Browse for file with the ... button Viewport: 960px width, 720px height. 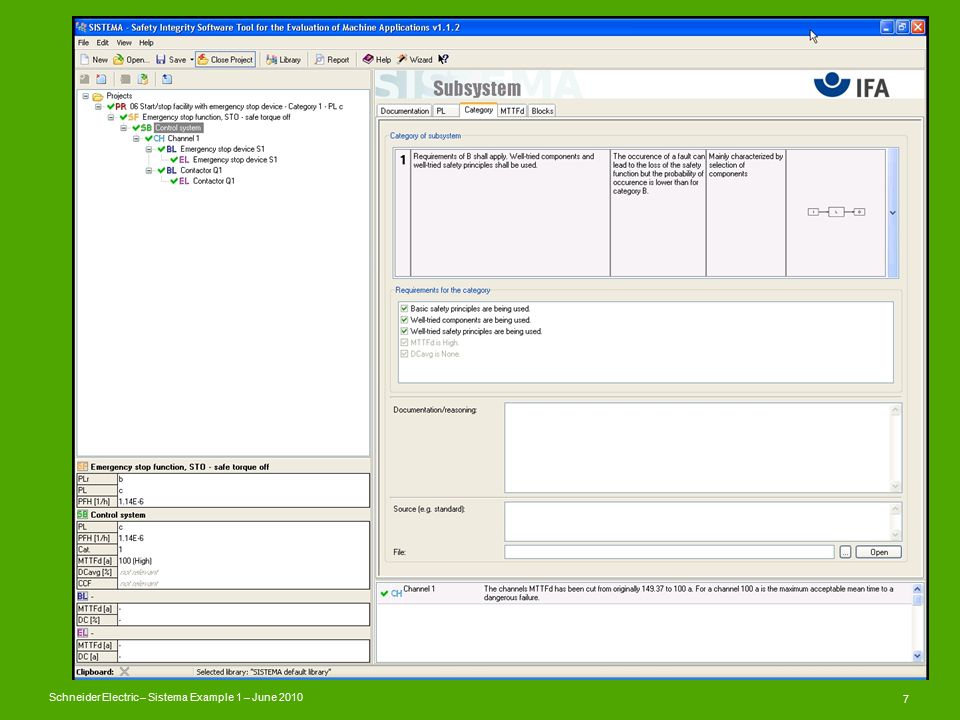[x=845, y=552]
